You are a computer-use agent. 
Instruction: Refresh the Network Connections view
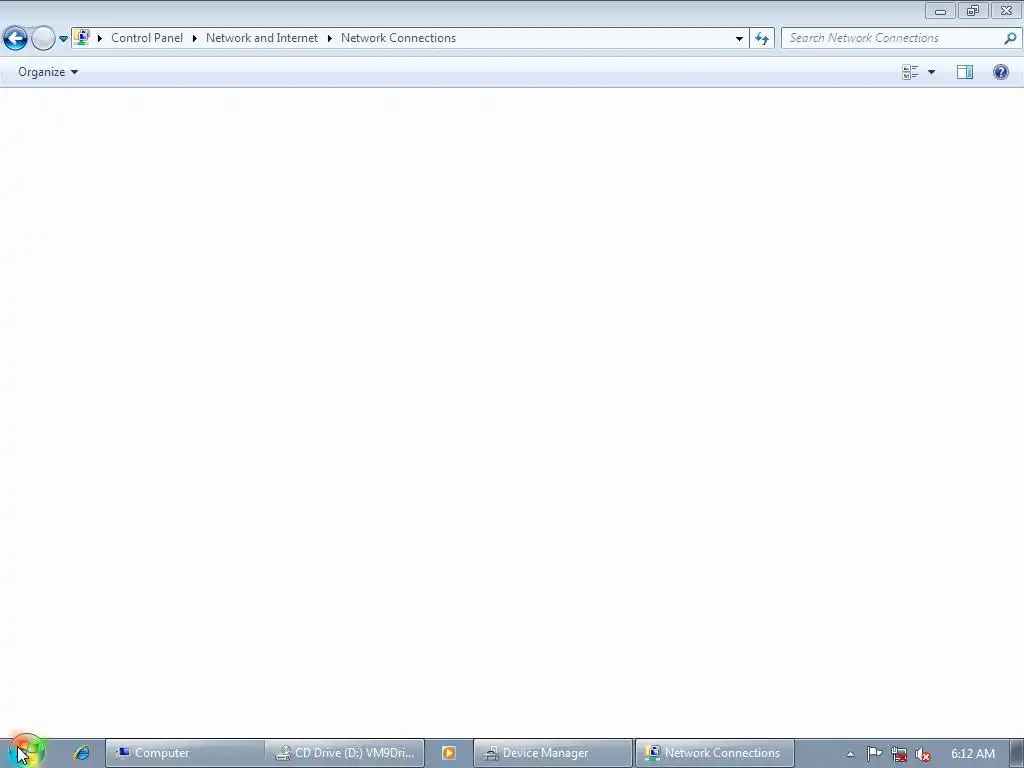click(762, 38)
